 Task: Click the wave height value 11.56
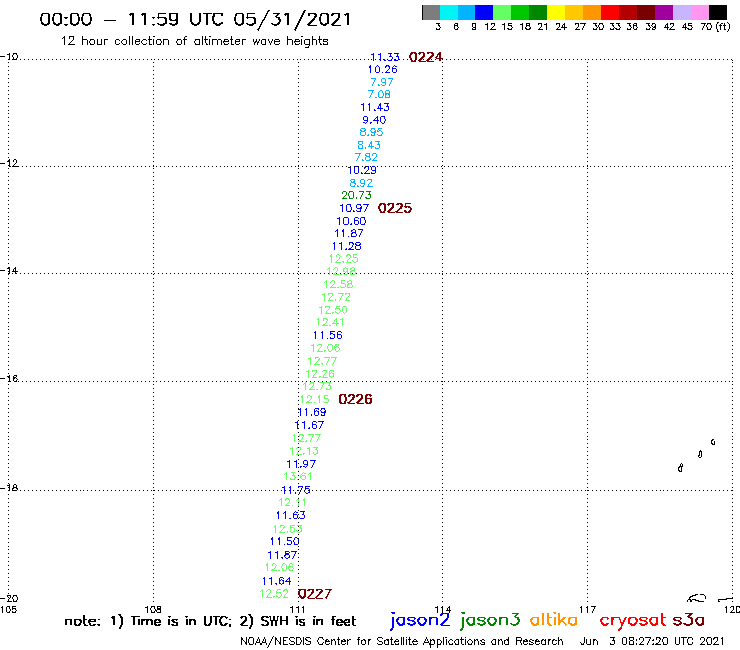click(328, 335)
